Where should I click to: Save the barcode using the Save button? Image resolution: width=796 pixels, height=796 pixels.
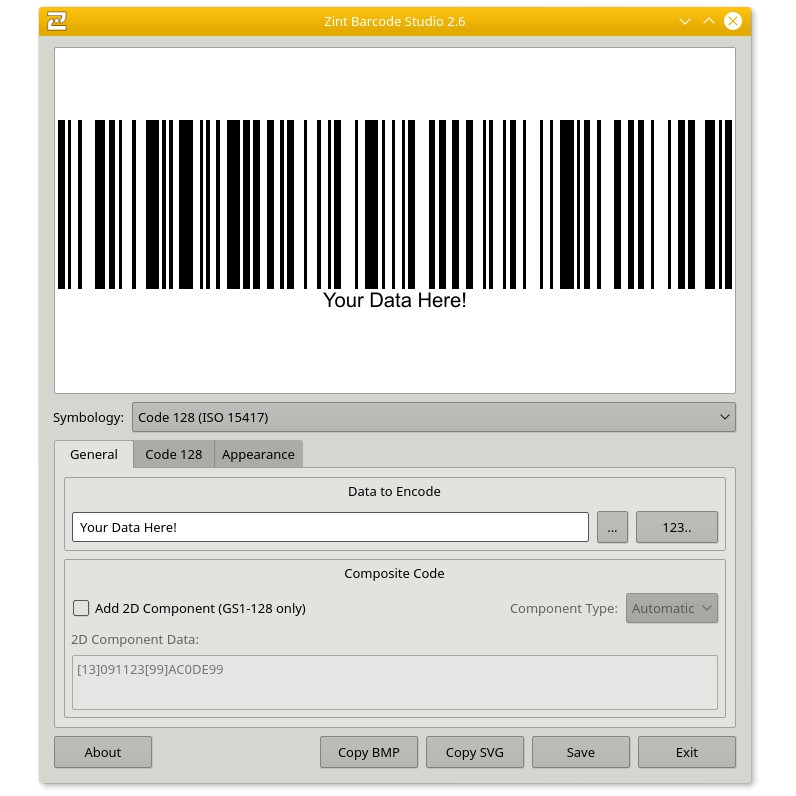pos(580,752)
